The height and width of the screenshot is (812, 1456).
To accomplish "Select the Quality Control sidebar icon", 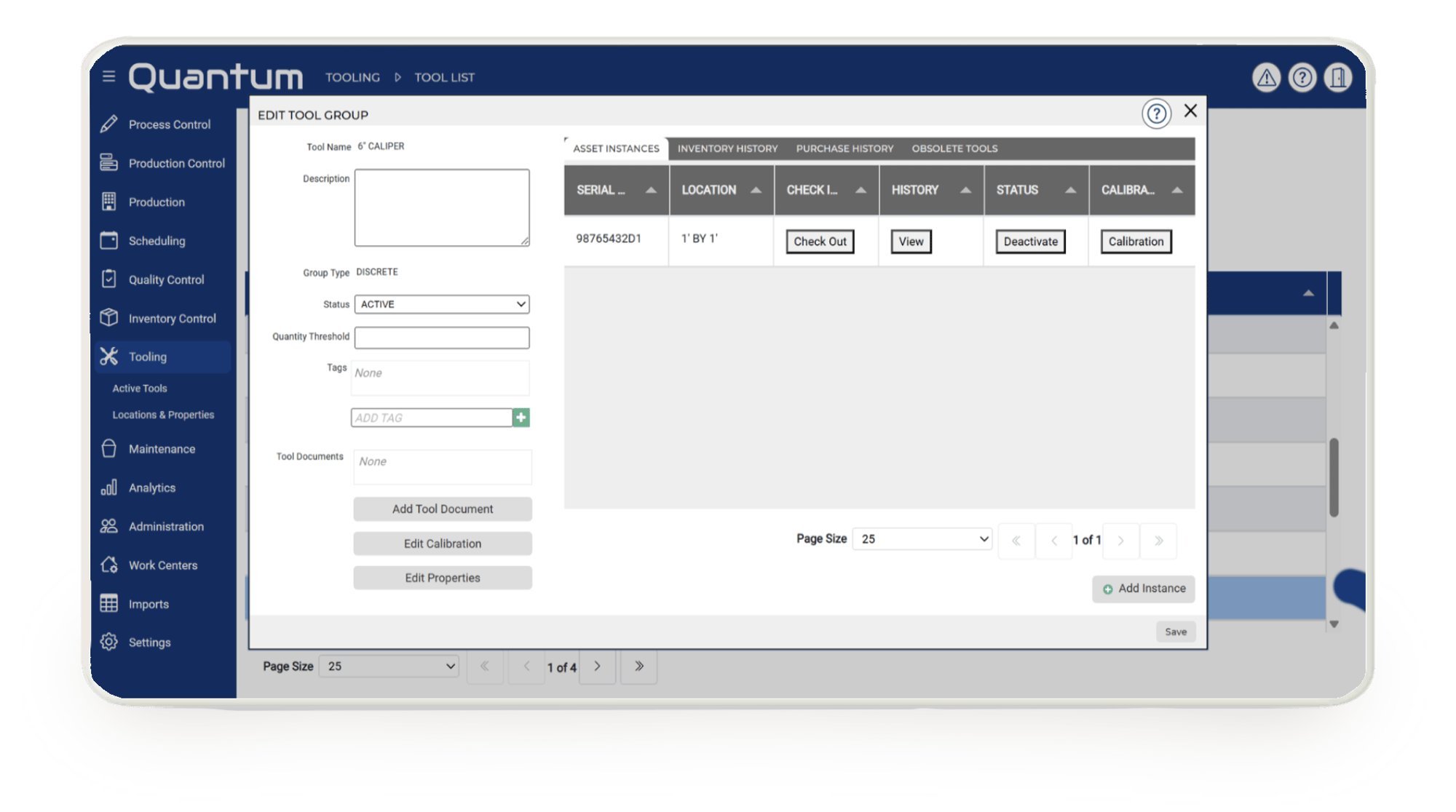I will 108,279.
